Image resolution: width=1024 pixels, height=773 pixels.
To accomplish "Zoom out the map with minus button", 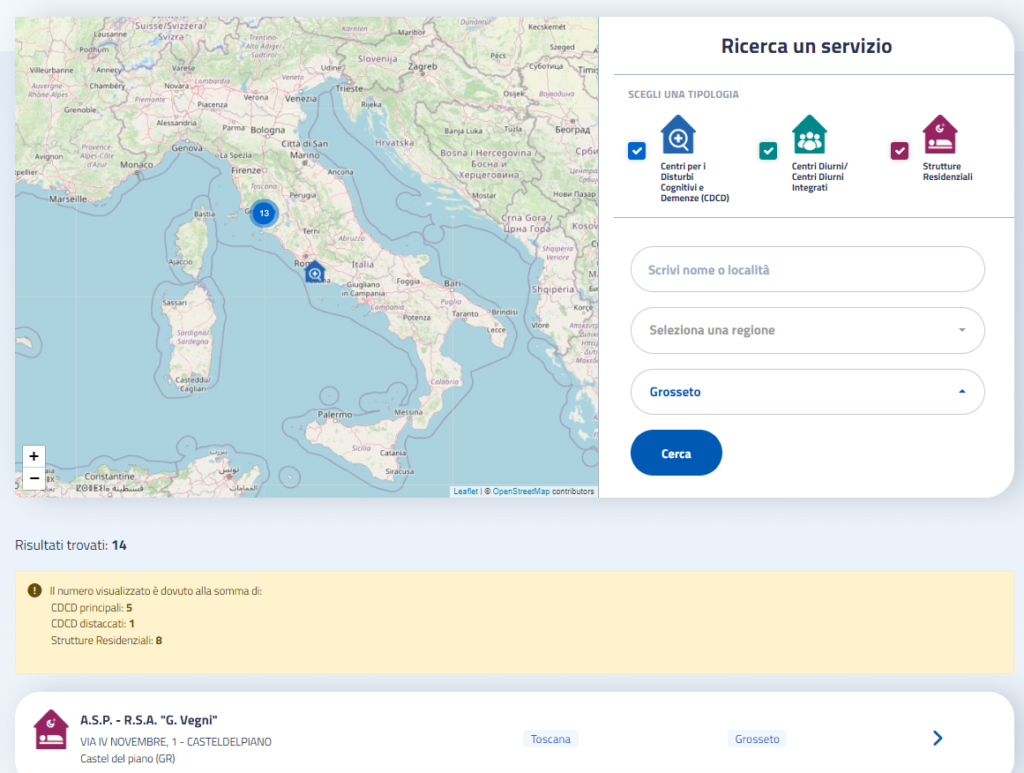I will coord(34,478).
